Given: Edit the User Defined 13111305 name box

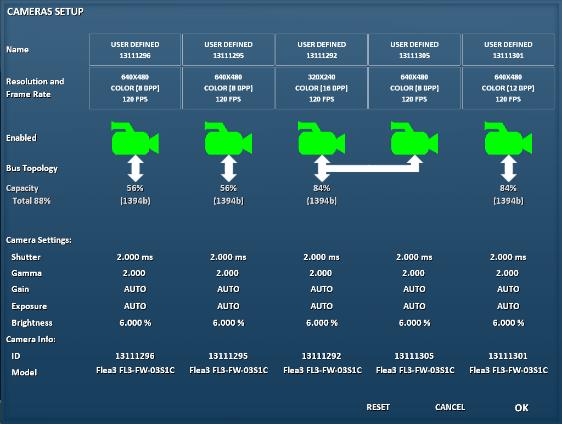Looking at the screenshot, I should (x=414, y=50).
